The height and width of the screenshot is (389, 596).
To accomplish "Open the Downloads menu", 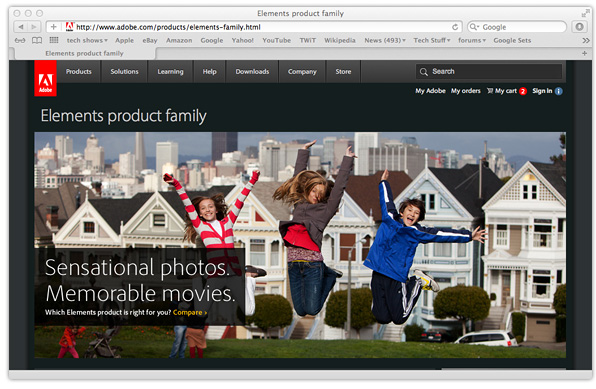I will point(252,71).
